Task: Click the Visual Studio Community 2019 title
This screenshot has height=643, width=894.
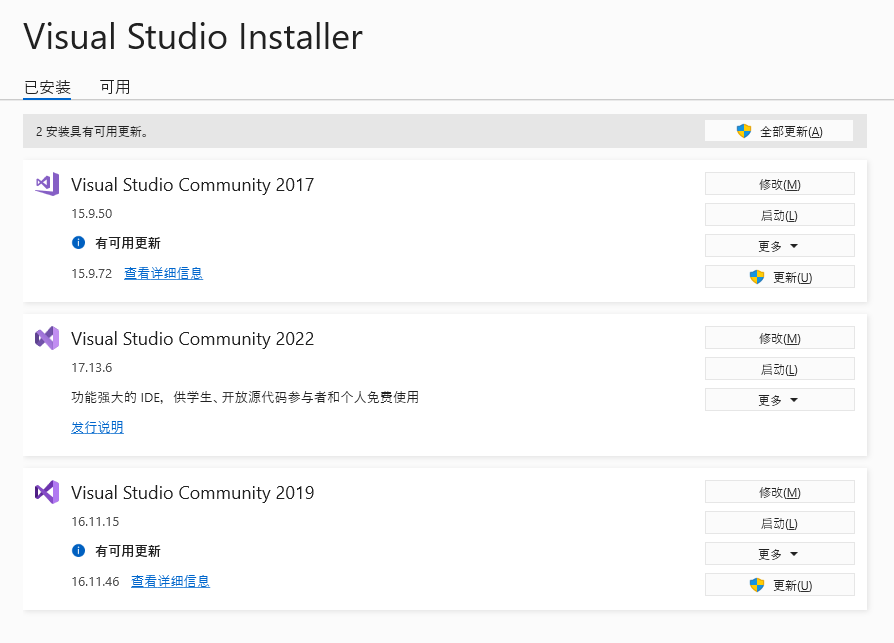Action: coord(193,493)
